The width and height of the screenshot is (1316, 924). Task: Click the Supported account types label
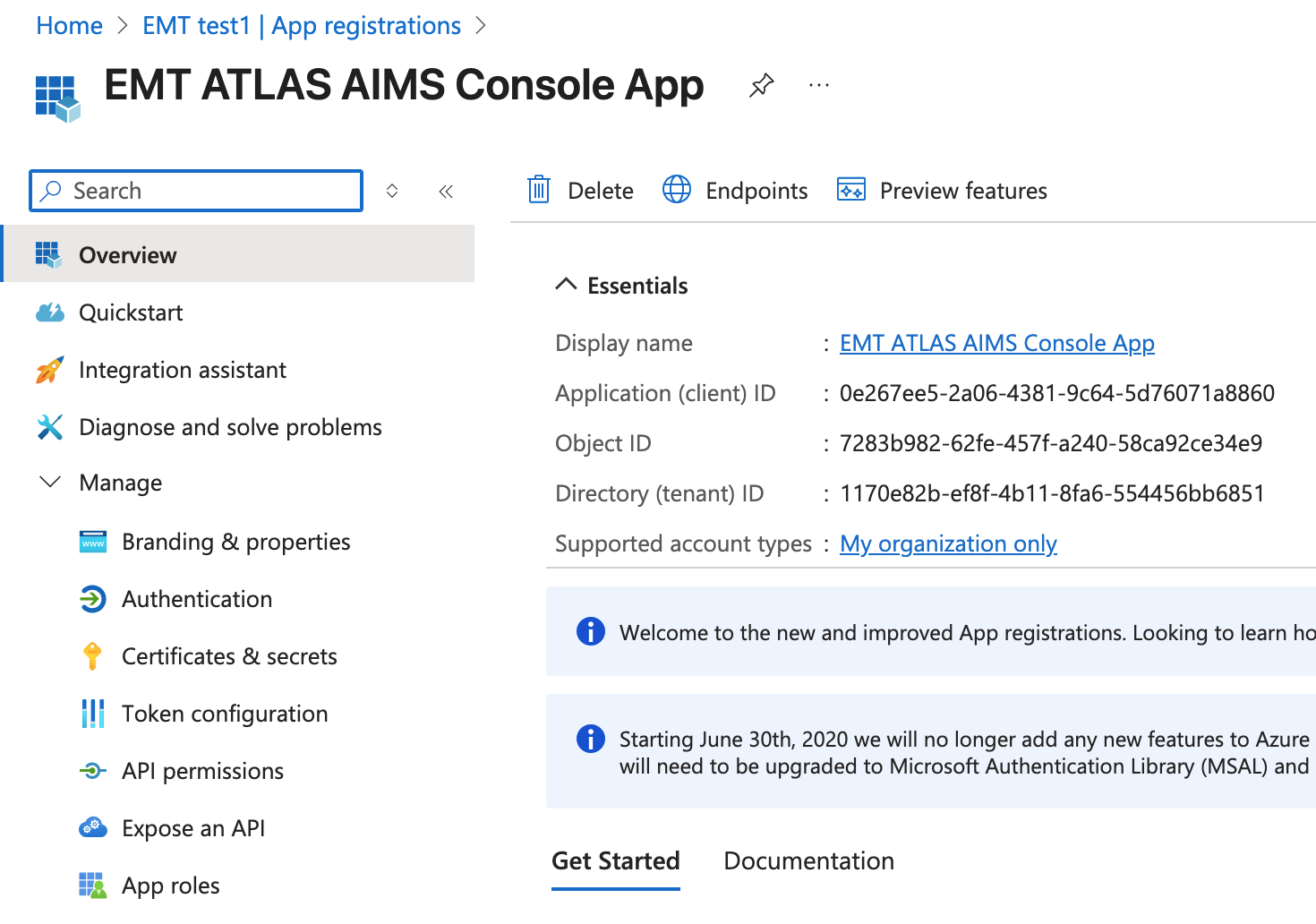pyautogui.click(x=683, y=543)
